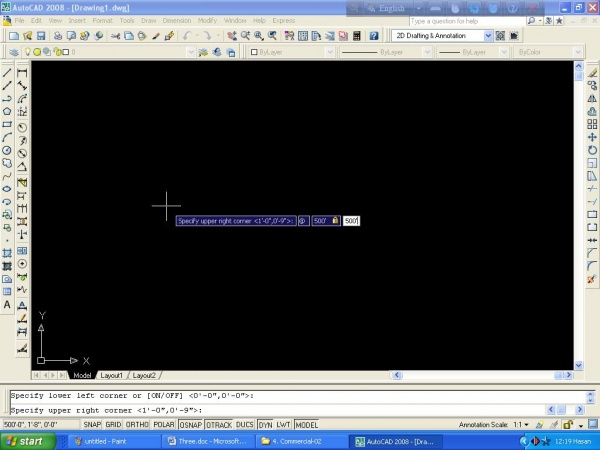
Task: Toggle ORTHO mode in status bar
Action: pyautogui.click(x=137, y=425)
